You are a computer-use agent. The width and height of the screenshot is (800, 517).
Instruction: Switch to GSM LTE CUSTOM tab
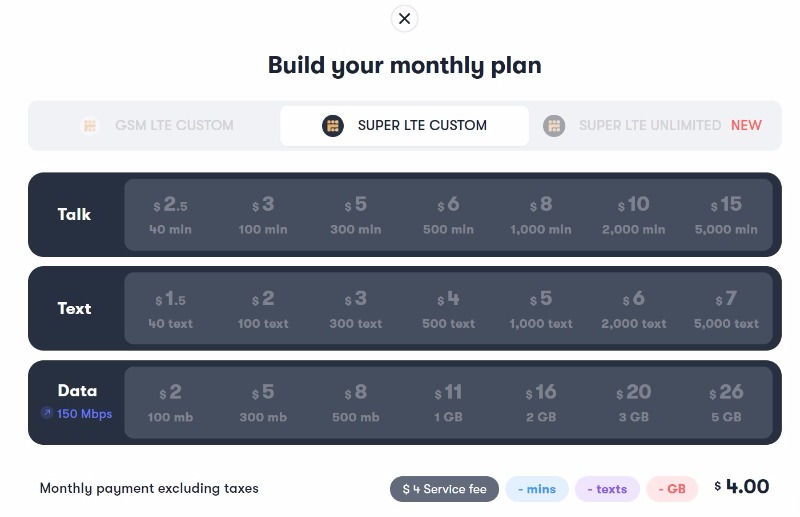[x=156, y=126]
